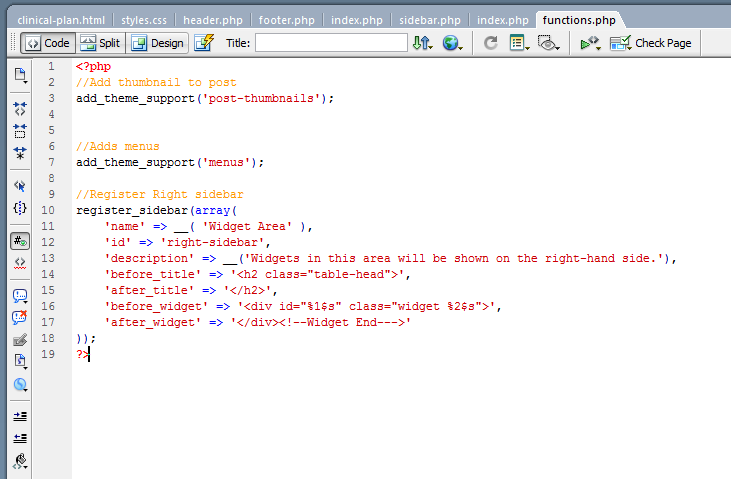Open the View Options dropdown

(x=519, y=43)
